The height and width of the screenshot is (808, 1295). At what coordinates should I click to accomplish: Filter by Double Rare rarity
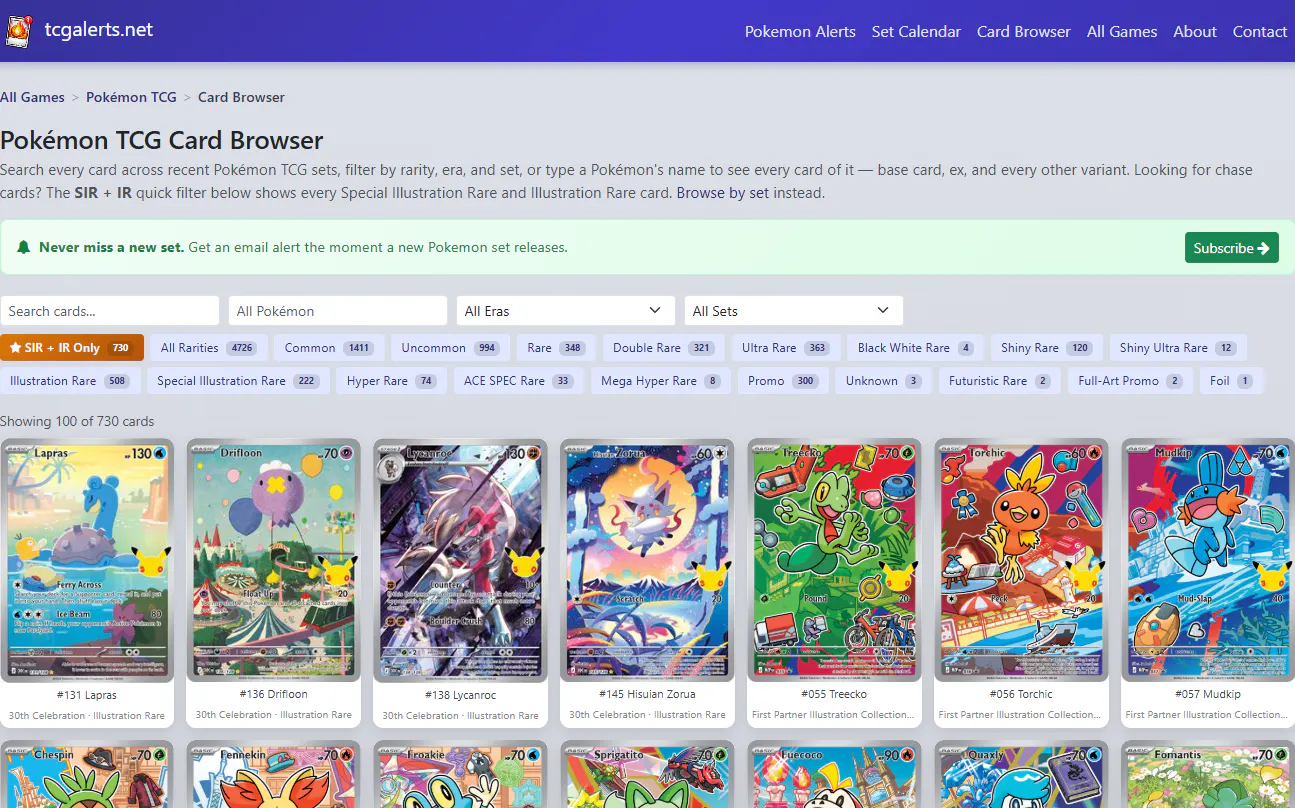point(663,348)
